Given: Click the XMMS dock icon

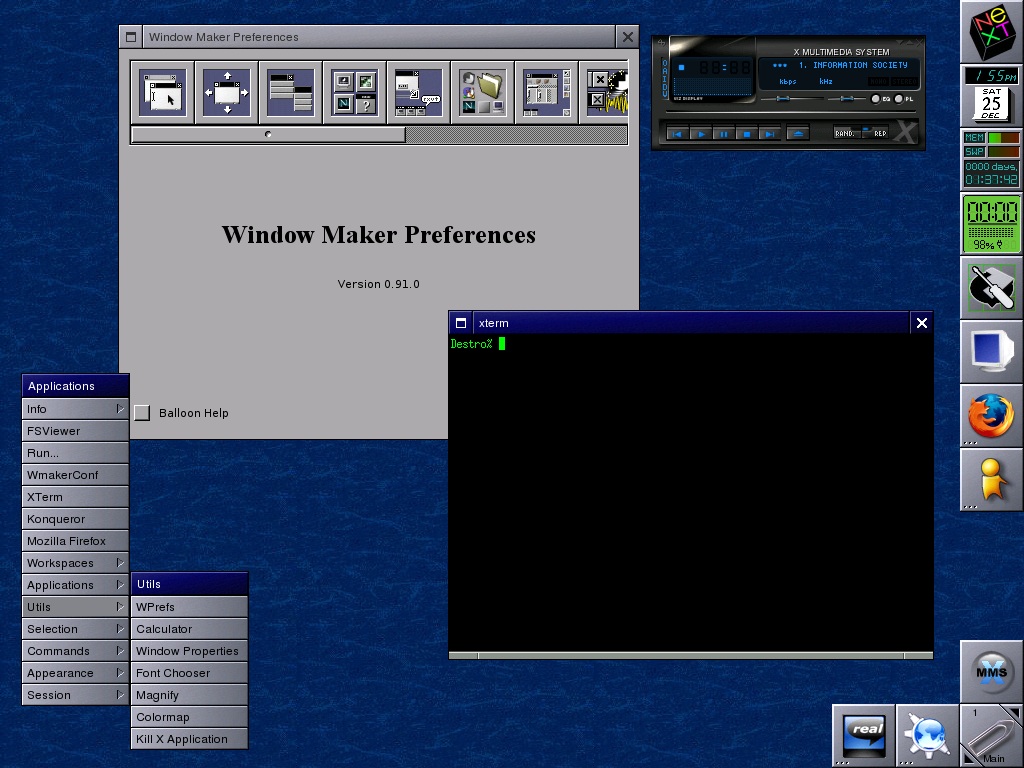Looking at the screenshot, I should pos(991,671).
